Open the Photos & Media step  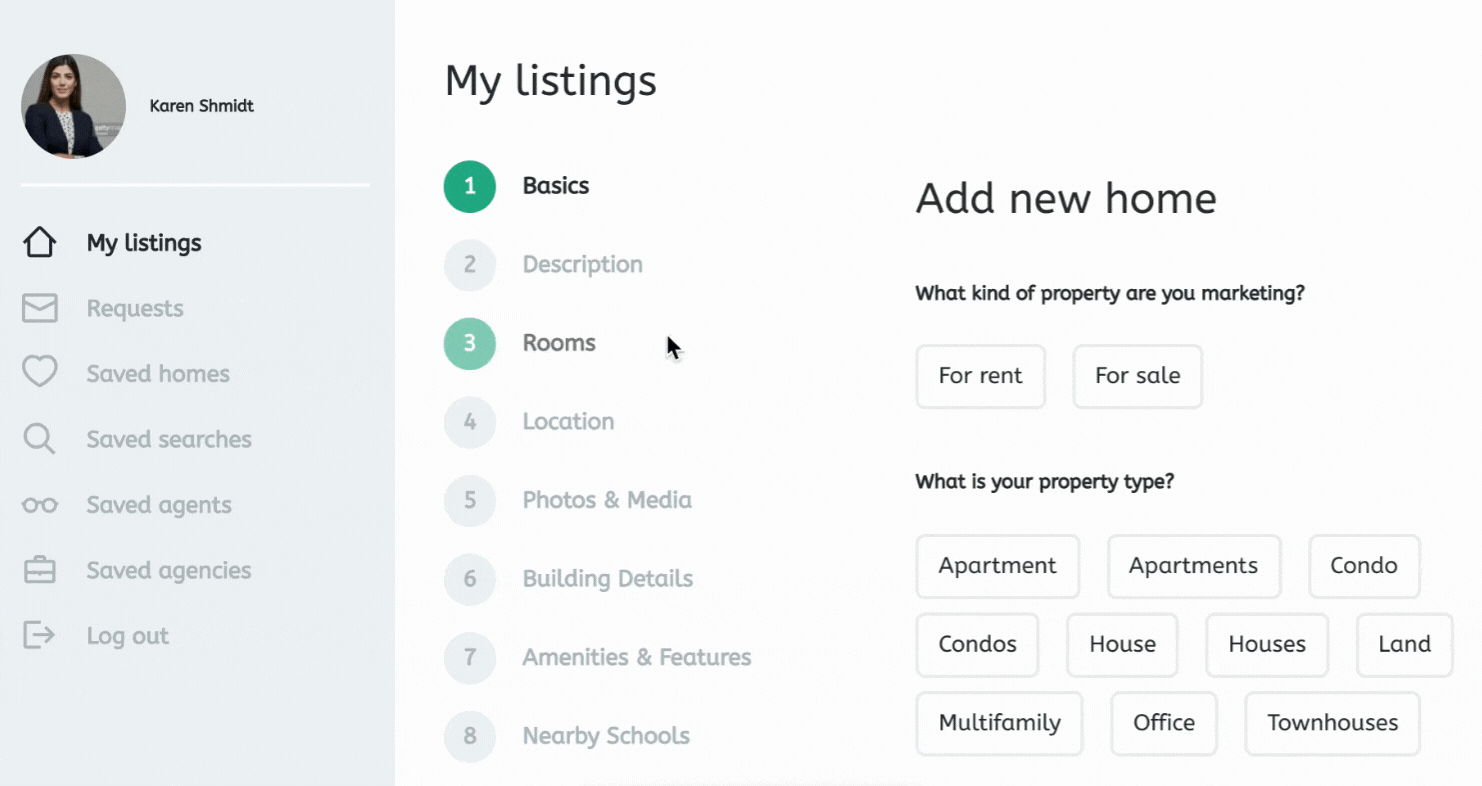coord(606,500)
